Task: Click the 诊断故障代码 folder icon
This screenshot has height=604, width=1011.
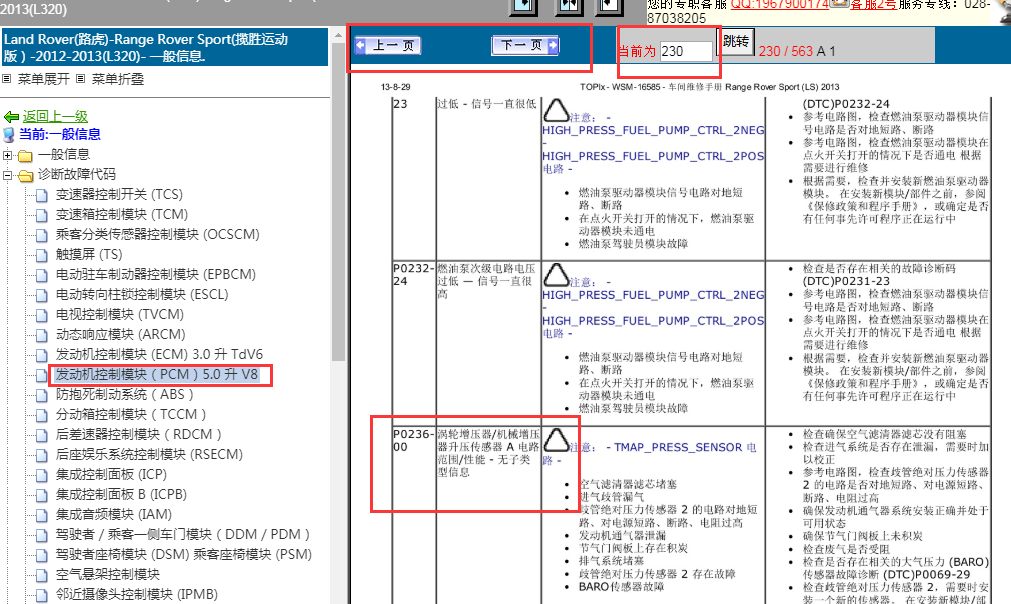Action: point(26,175)
